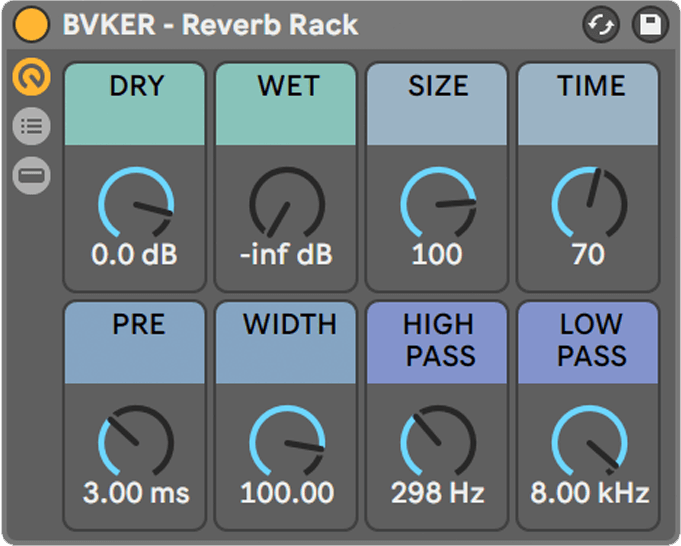Select the BVKER - Reverb Rack title
This screenshot has width=681, height=546.
[211, 25]
